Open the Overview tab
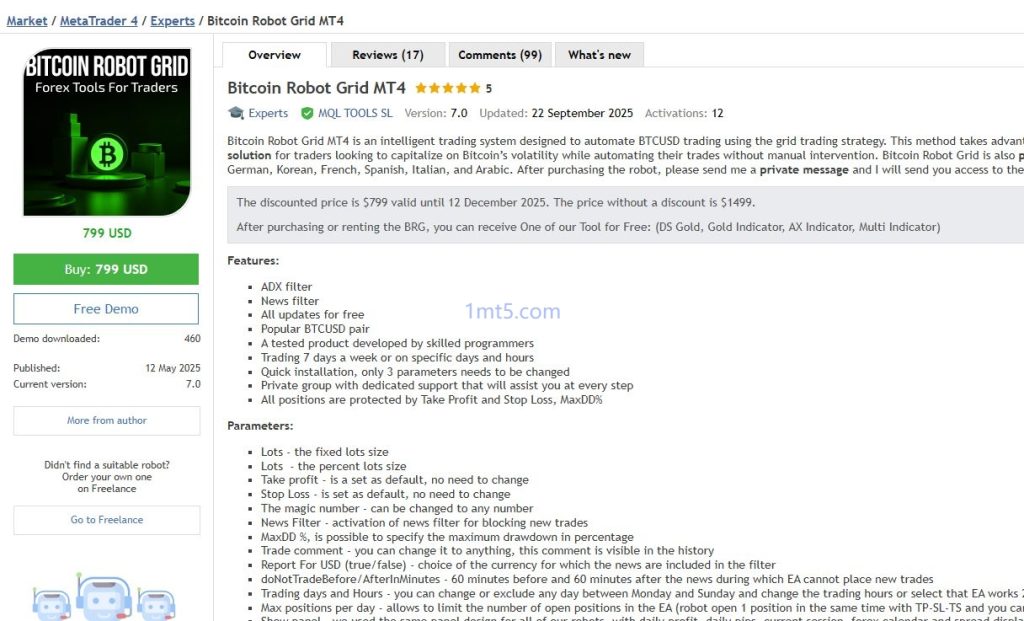Image resolution: width=1024 pixels, height=621 pixels. pos(274,55)
